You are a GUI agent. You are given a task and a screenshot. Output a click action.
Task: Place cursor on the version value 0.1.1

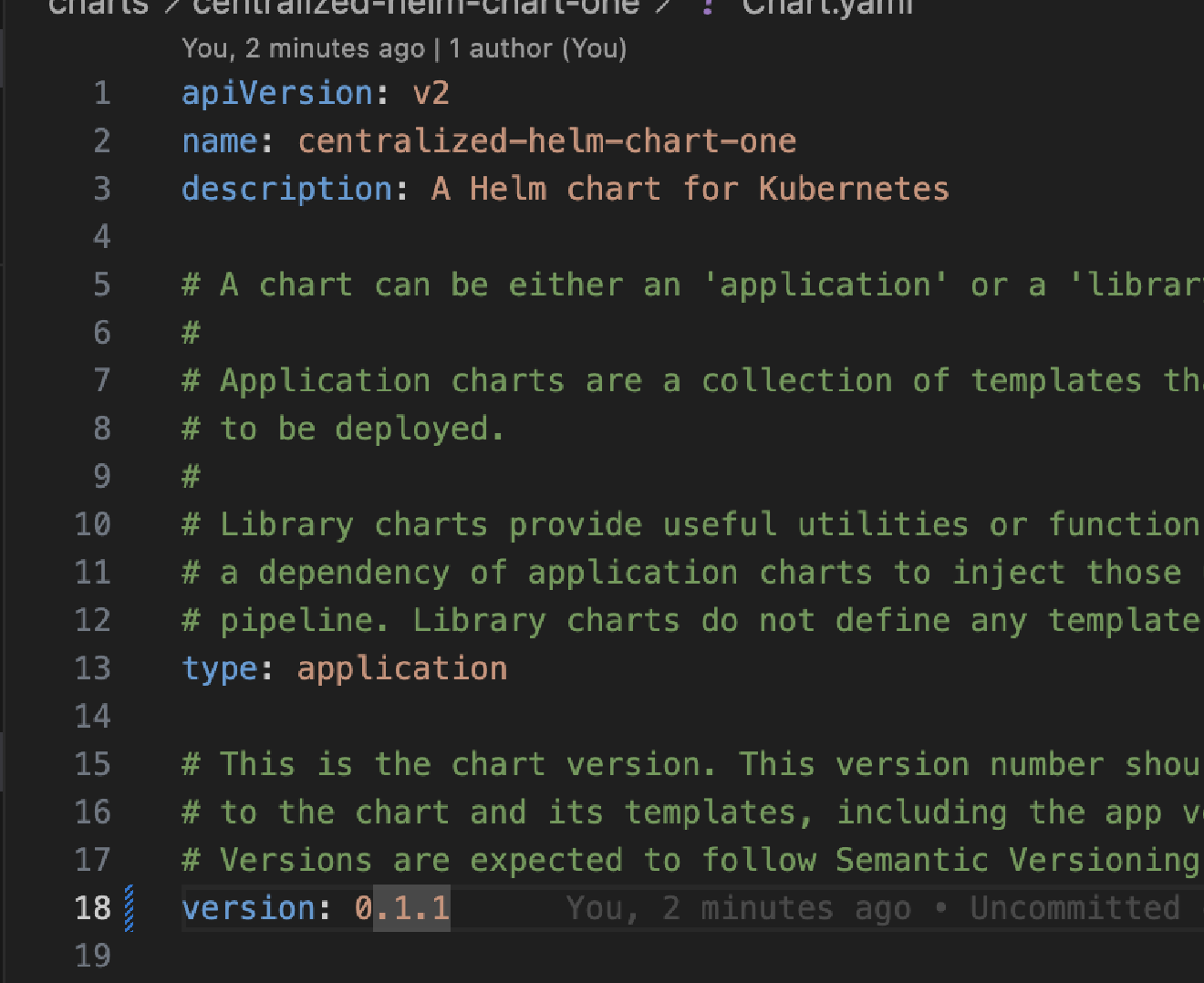[x=401, y=907]
